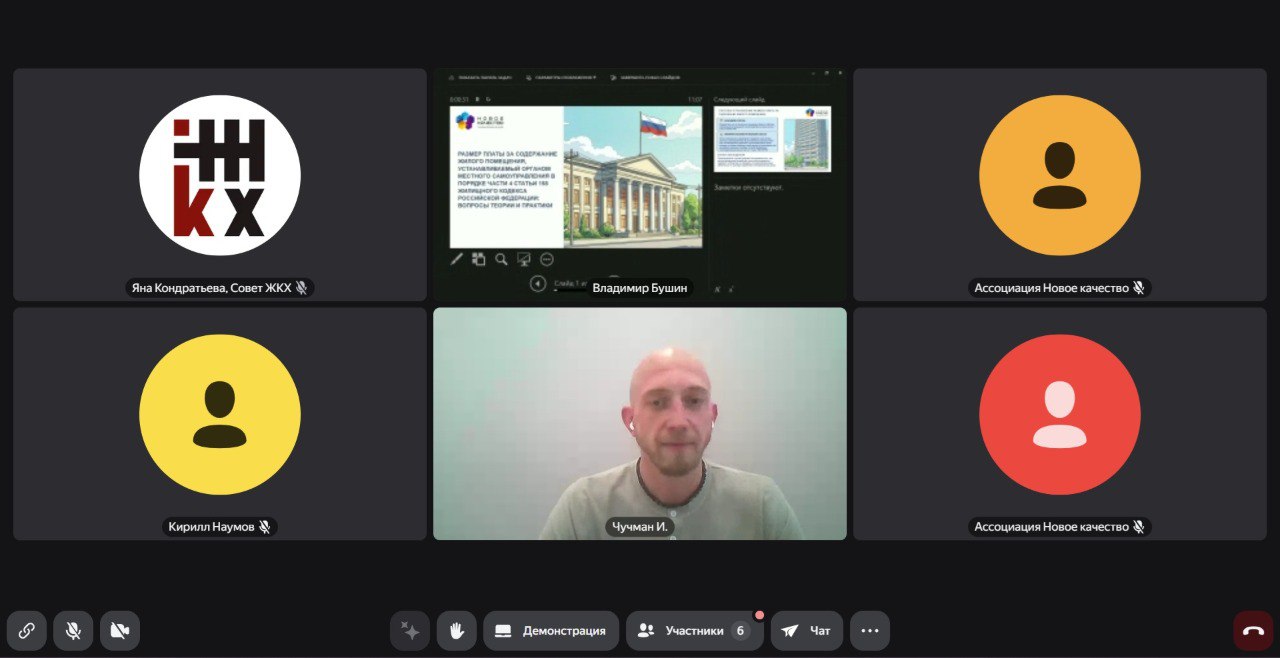Click see-all-slides icon under the slide
Screen dimensions: 1280x658
coord(479,259)
